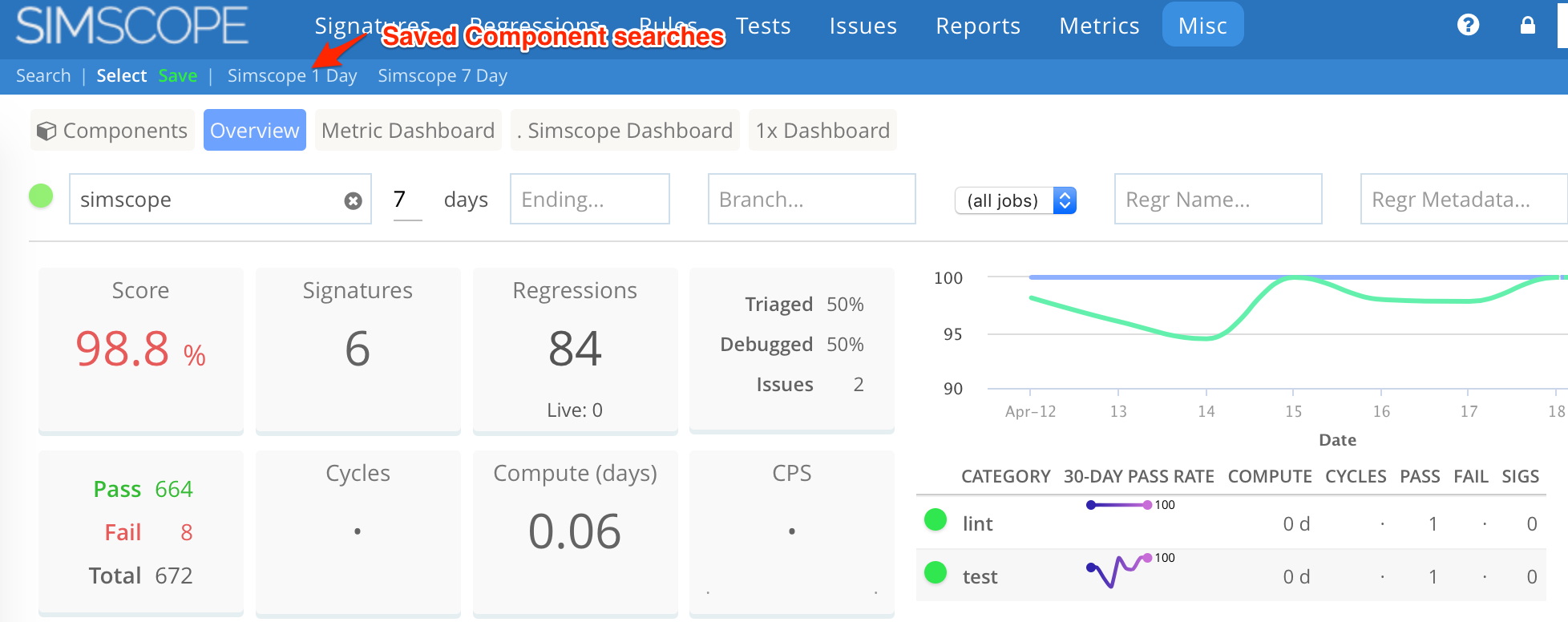Click the Compute (days) value 0.06

tap(575, 531)
